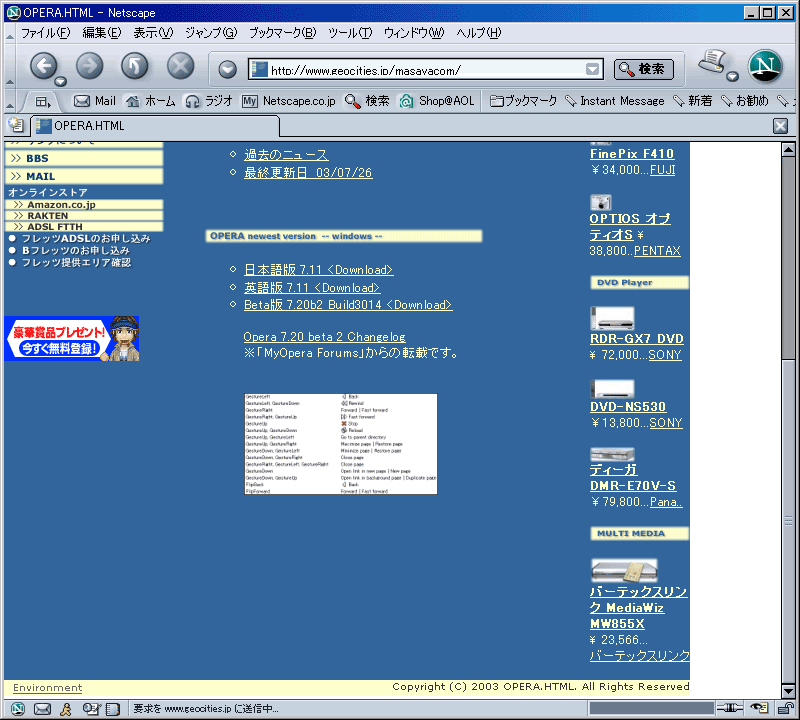Print the page using the printer icon
Screen dimensions: 800x720
point(712,62)
